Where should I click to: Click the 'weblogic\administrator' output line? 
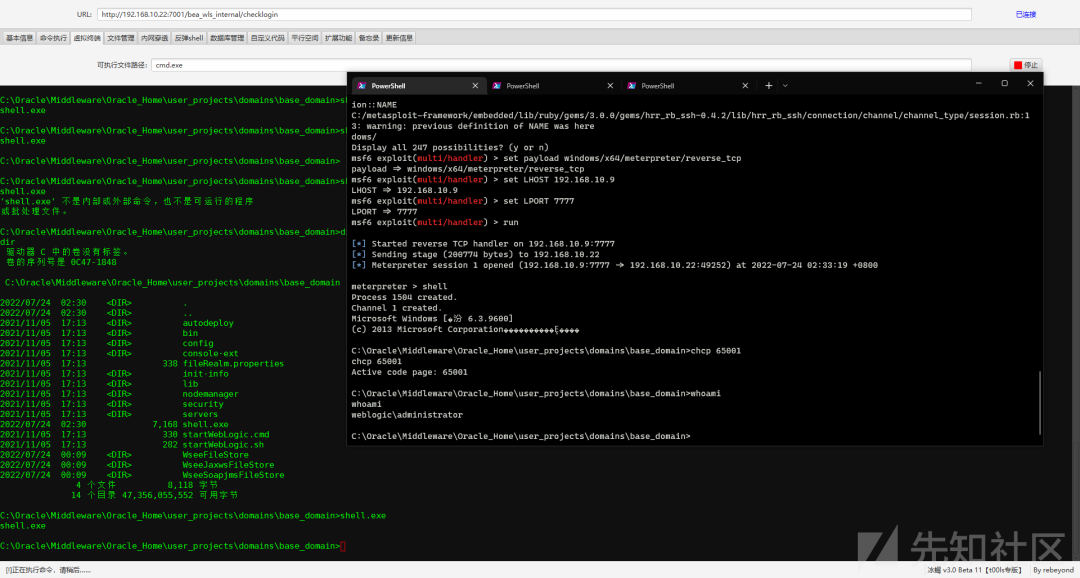[x=406, y=415]
